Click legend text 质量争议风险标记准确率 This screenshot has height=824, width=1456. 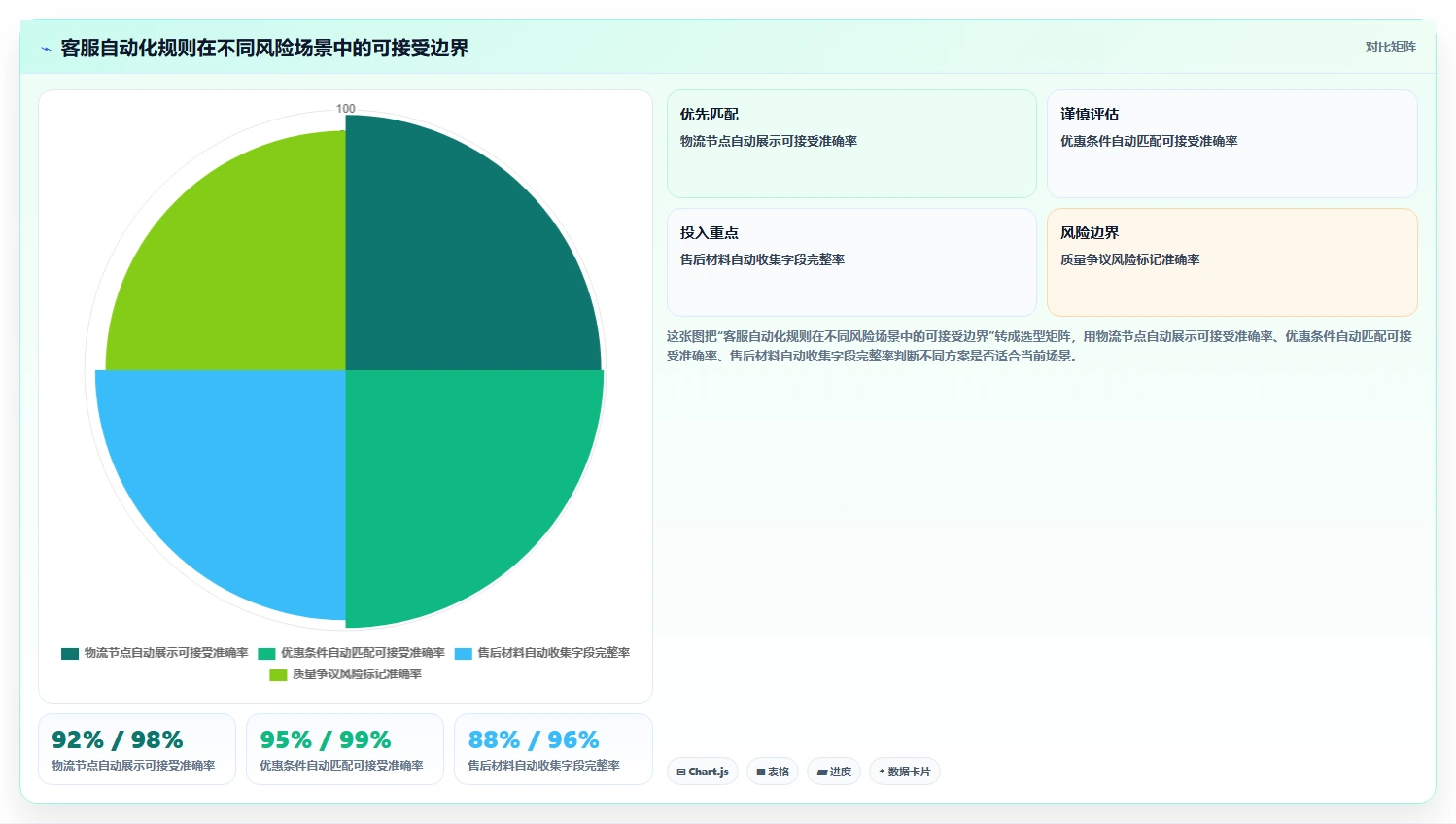pos(357,674)
